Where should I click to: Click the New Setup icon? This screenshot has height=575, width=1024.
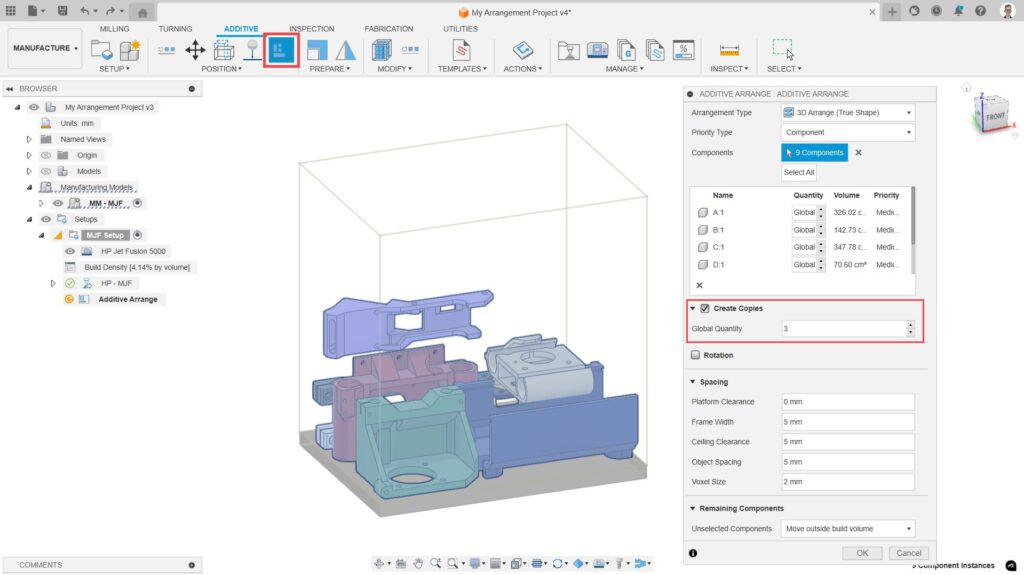(x=102, y=49)
